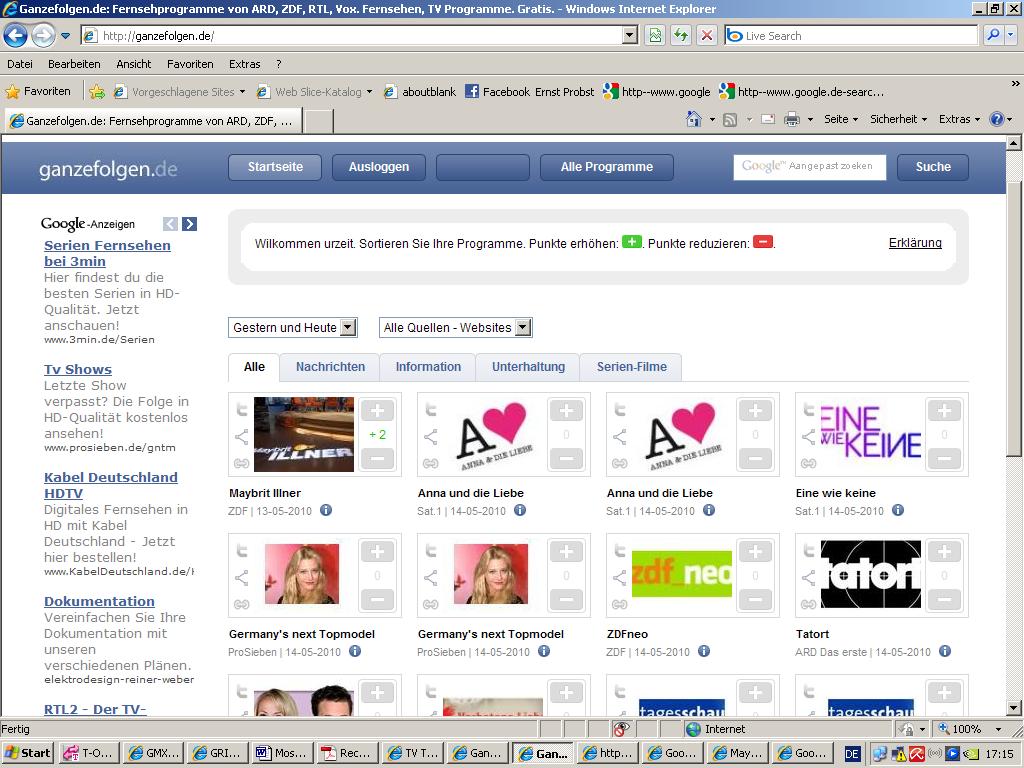Click the Stop loading red X icon
The image size is (1024, 768).
tap(707, 35)
